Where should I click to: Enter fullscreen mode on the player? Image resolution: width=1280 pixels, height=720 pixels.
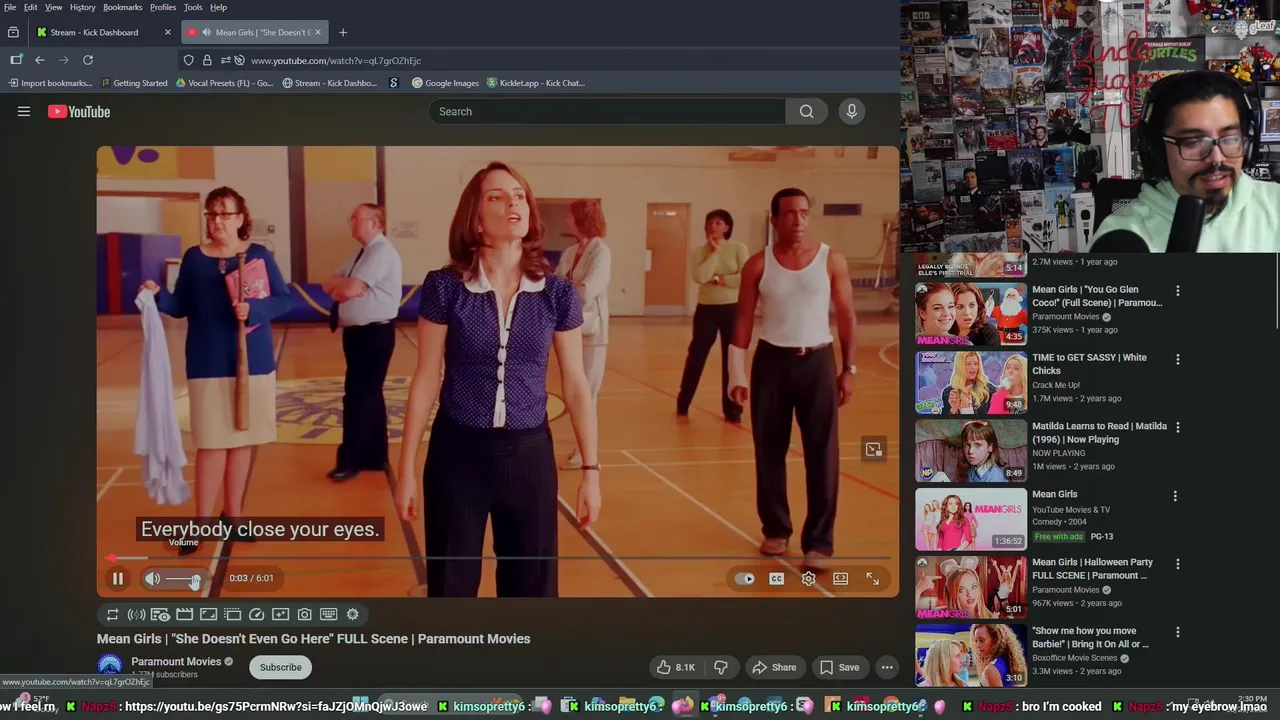pos(873,578)
